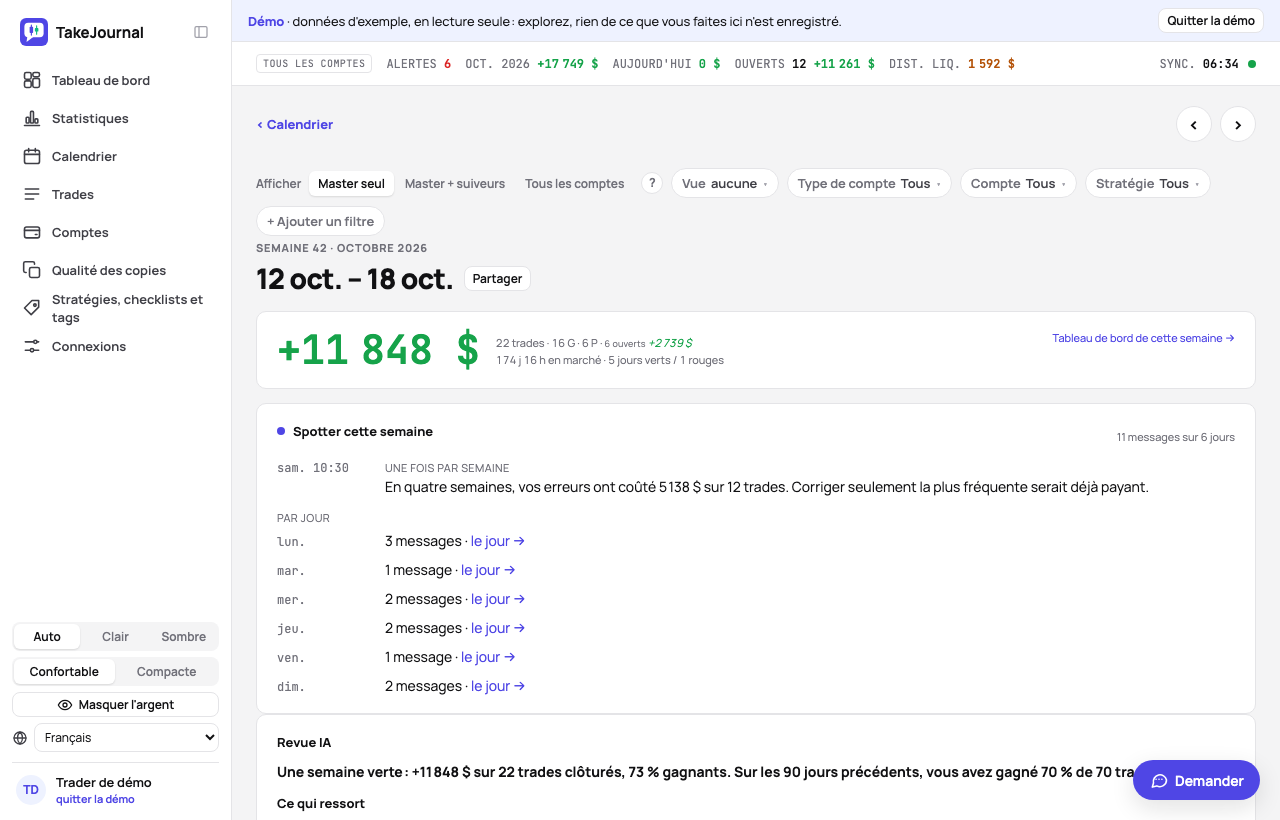The height and width of the screenshot is (820, 1280).
Task: Open the Compte filter dropdown
Action: point(1018,184)
